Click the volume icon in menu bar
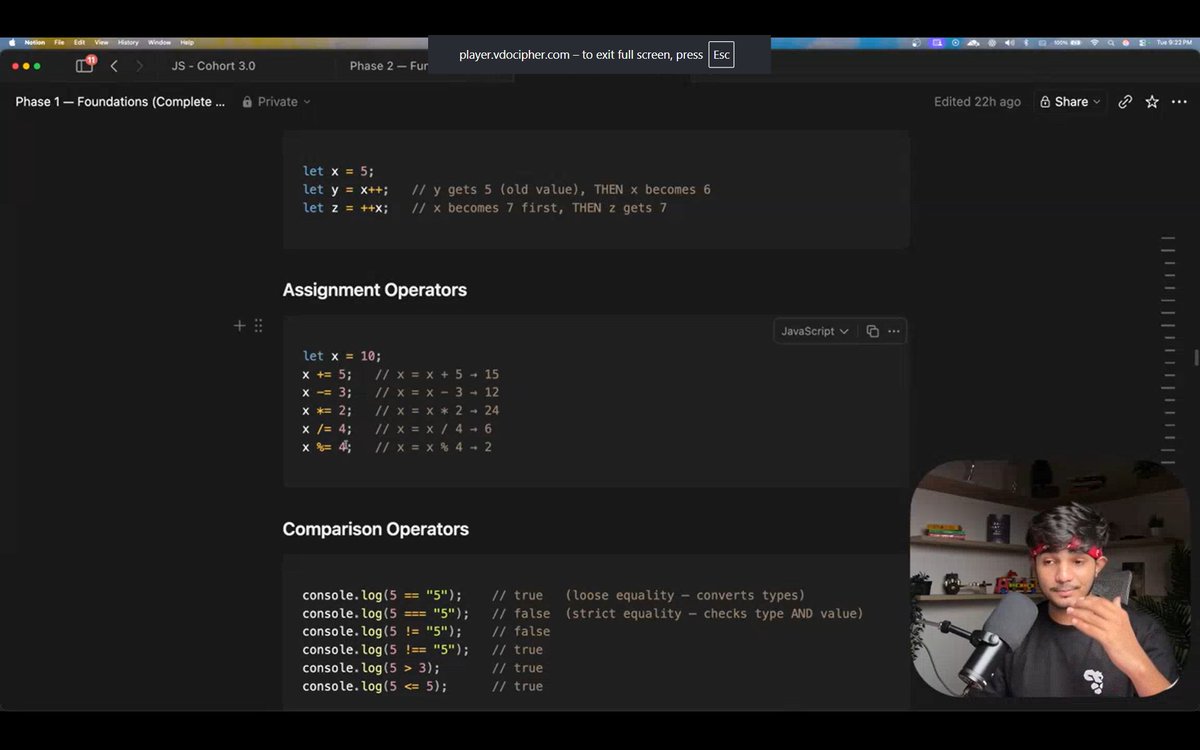The width and height of the screenshot is (1200, 750). [1009, 43]
